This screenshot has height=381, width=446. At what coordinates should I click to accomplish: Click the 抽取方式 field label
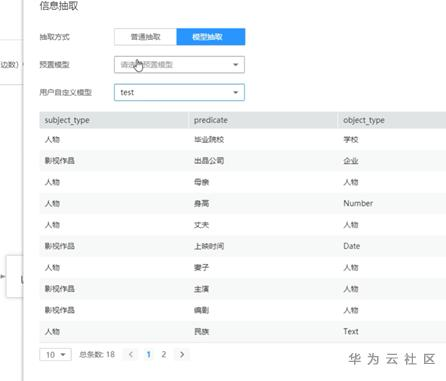(55, 37)
